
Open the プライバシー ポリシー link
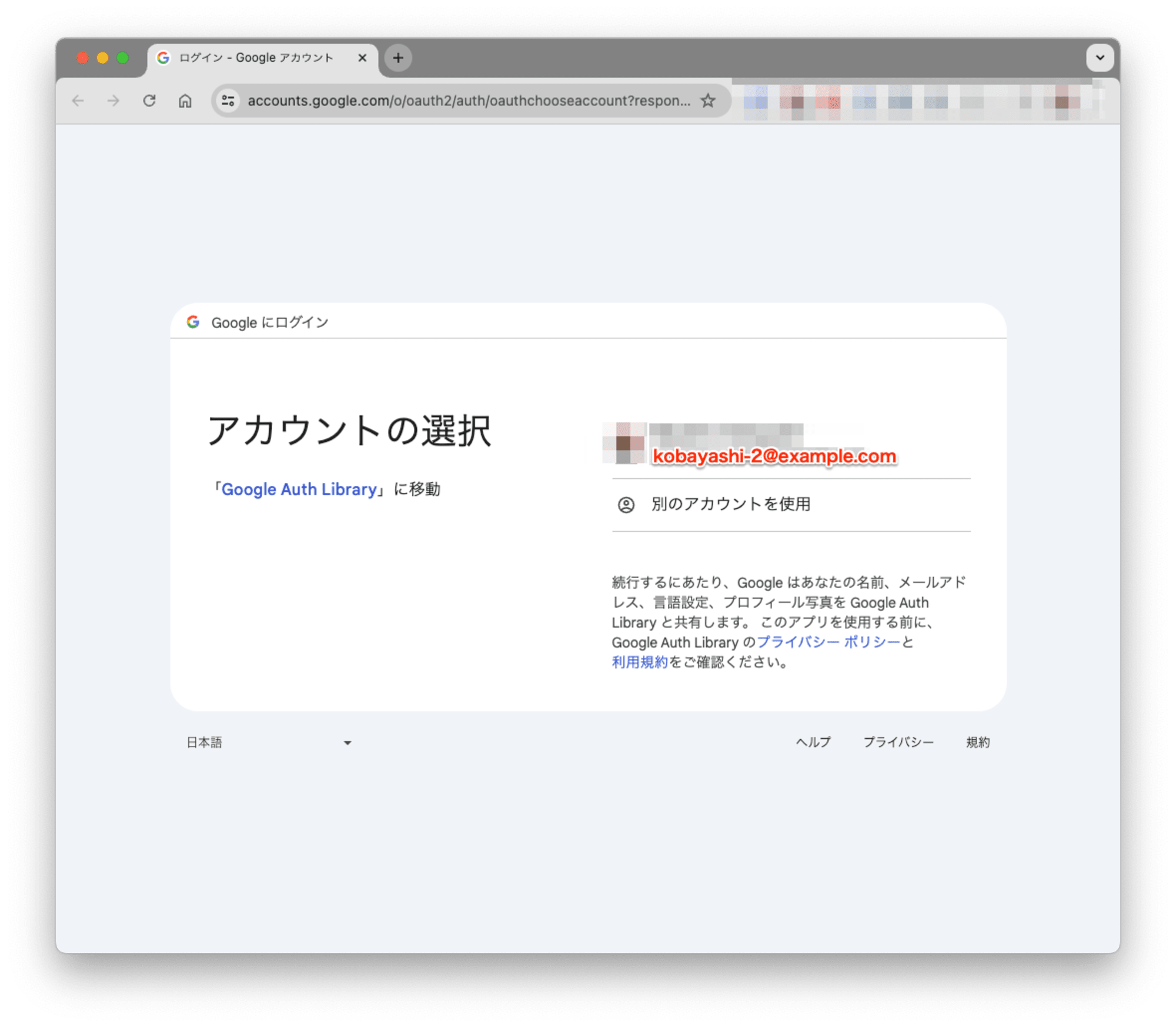click(828, 642)
